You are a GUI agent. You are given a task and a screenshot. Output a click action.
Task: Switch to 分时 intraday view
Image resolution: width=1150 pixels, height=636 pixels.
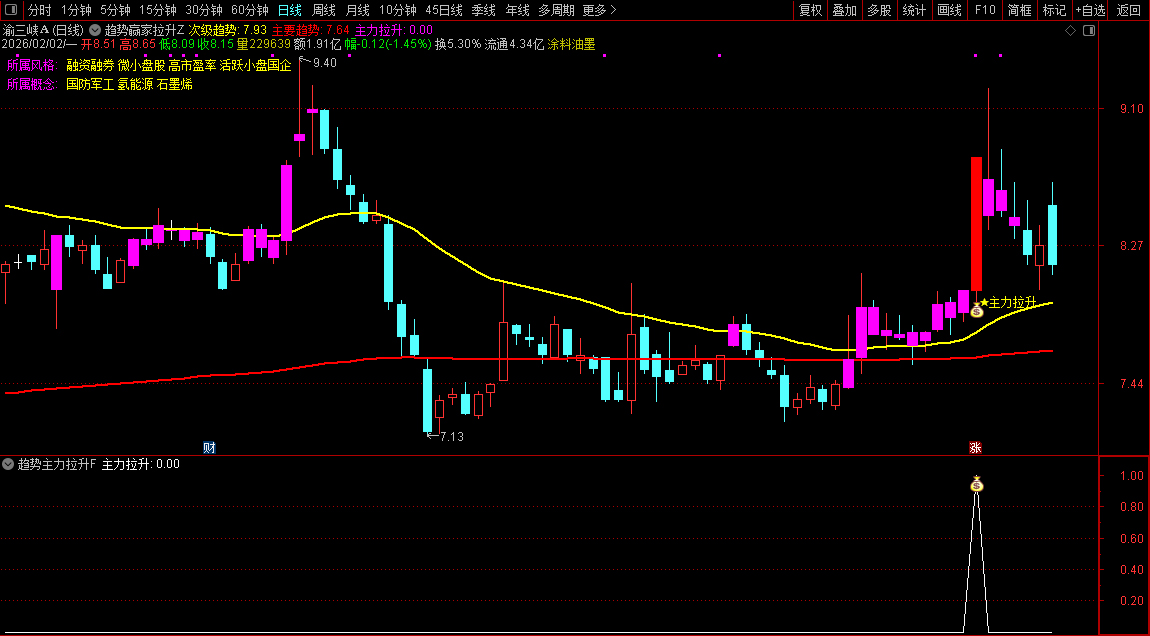pyautogui.click(x=40, y=10)
